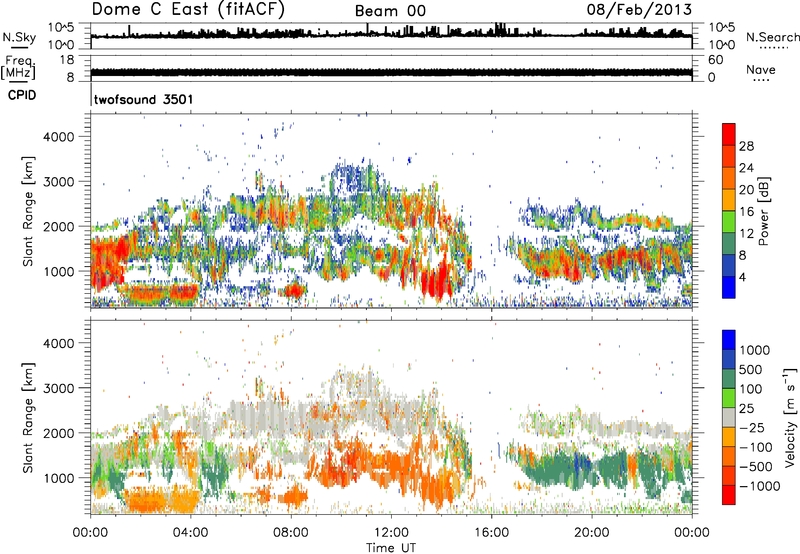Click '3000' on the velocity panel range axis
The width and height of the screenshot is (800, 554).
pos(58,388)
